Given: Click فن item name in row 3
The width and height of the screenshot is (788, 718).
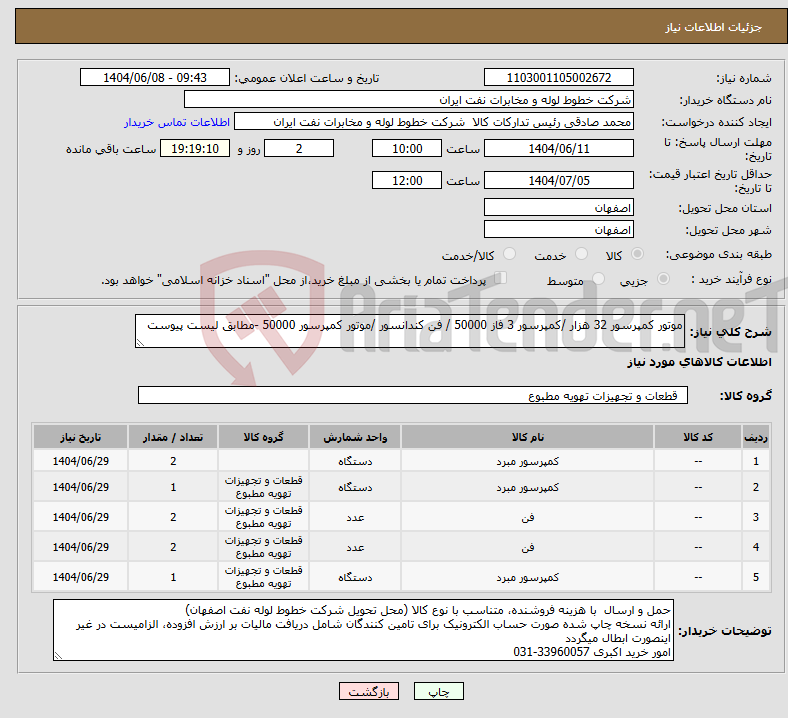Looking at the screenshot, I should [528, 518].
